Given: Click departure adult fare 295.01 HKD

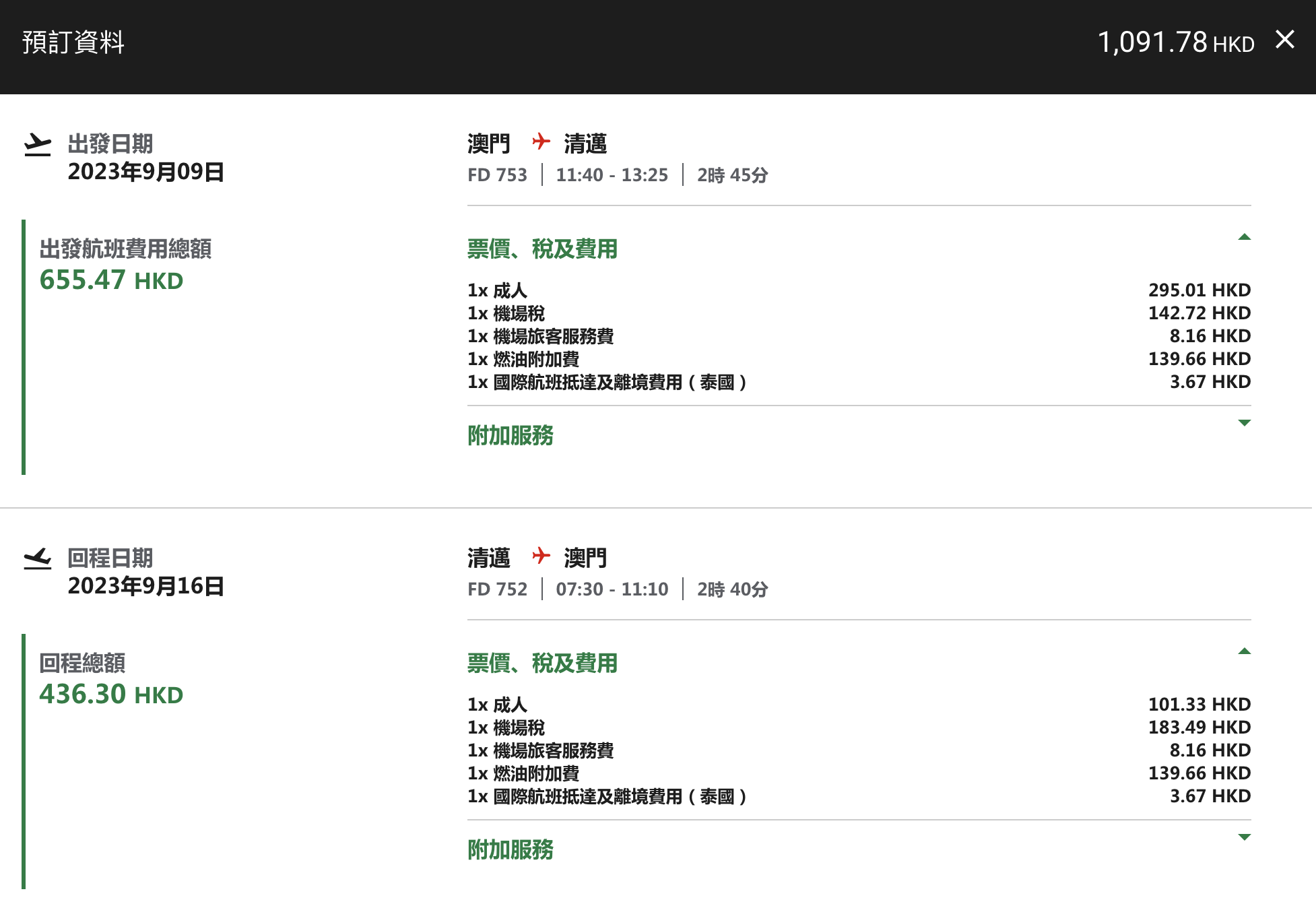Looking at the screenshot, I should coord(1199,290).
